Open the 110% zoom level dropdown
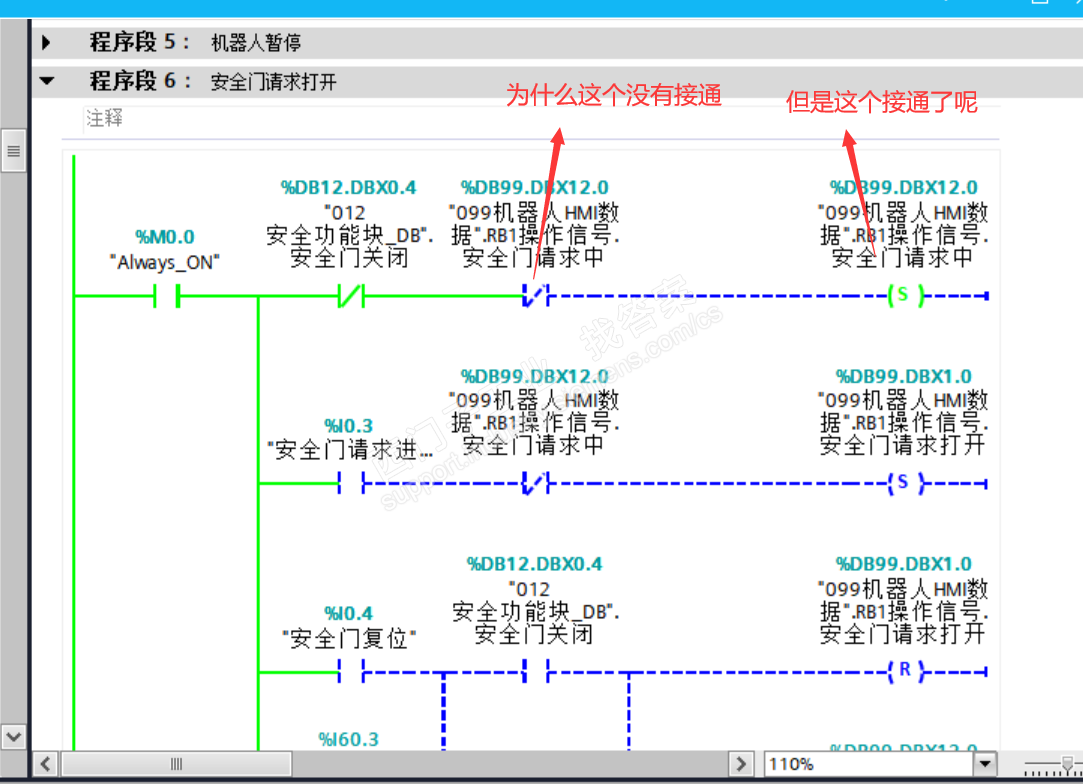The height and width of the screenshot is (784, 1083). [985, 764]
